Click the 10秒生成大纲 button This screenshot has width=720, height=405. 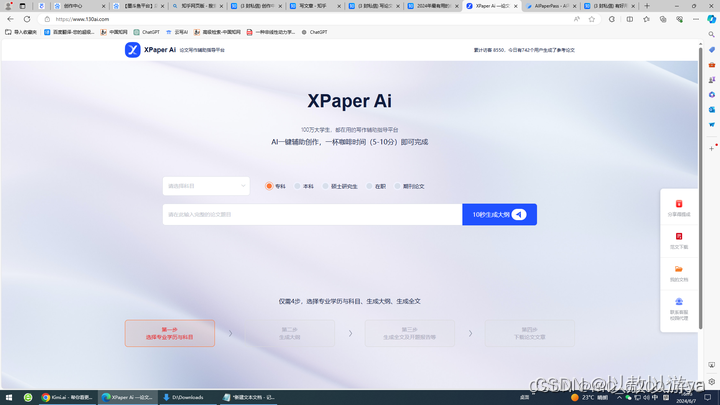pyautogui.click(x=500, y=214)
